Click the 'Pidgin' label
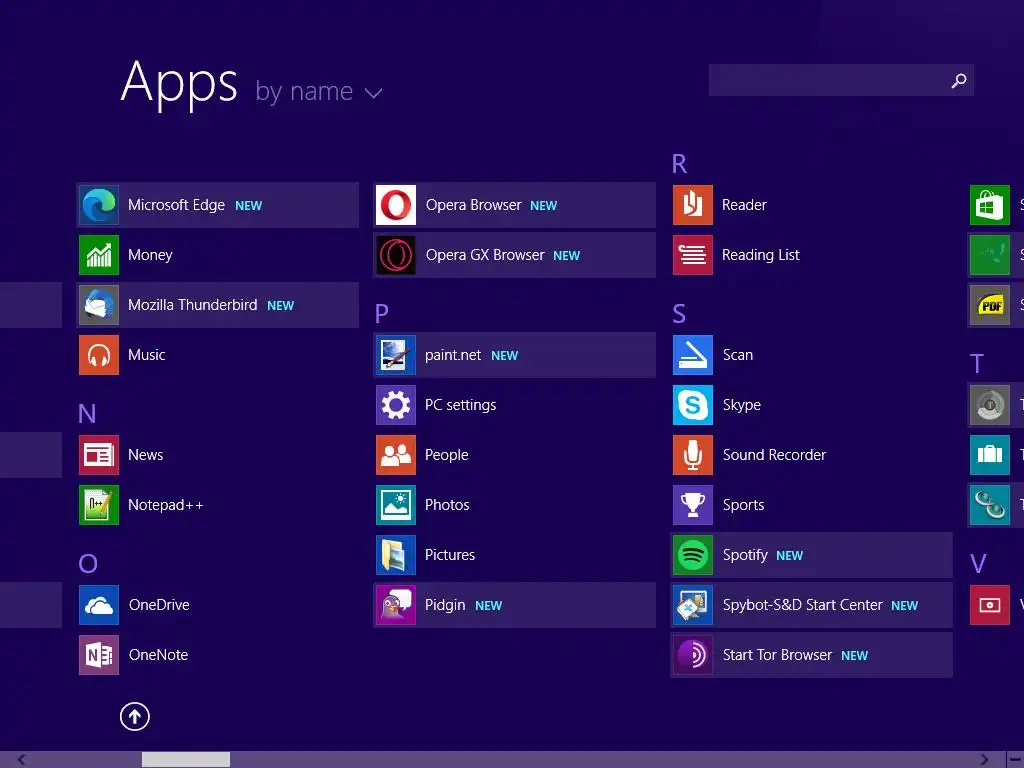The image size is (1024, 768). click(445, 605)
